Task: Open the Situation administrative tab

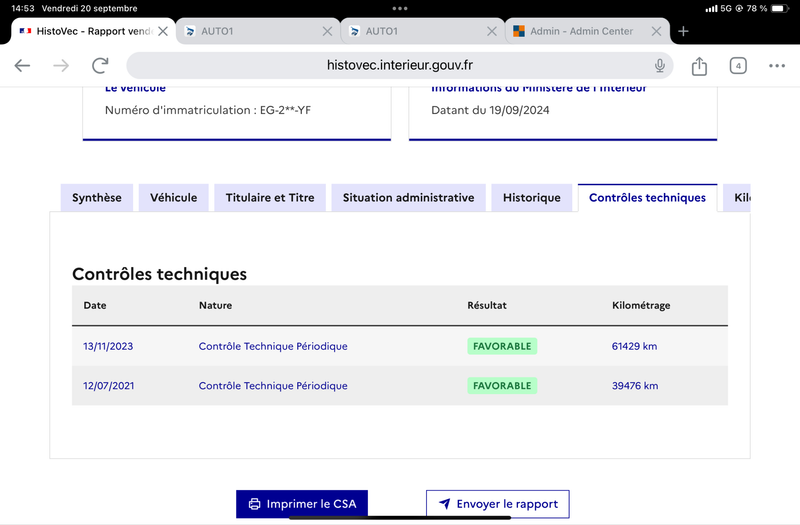Action: [x=408, y=197]
